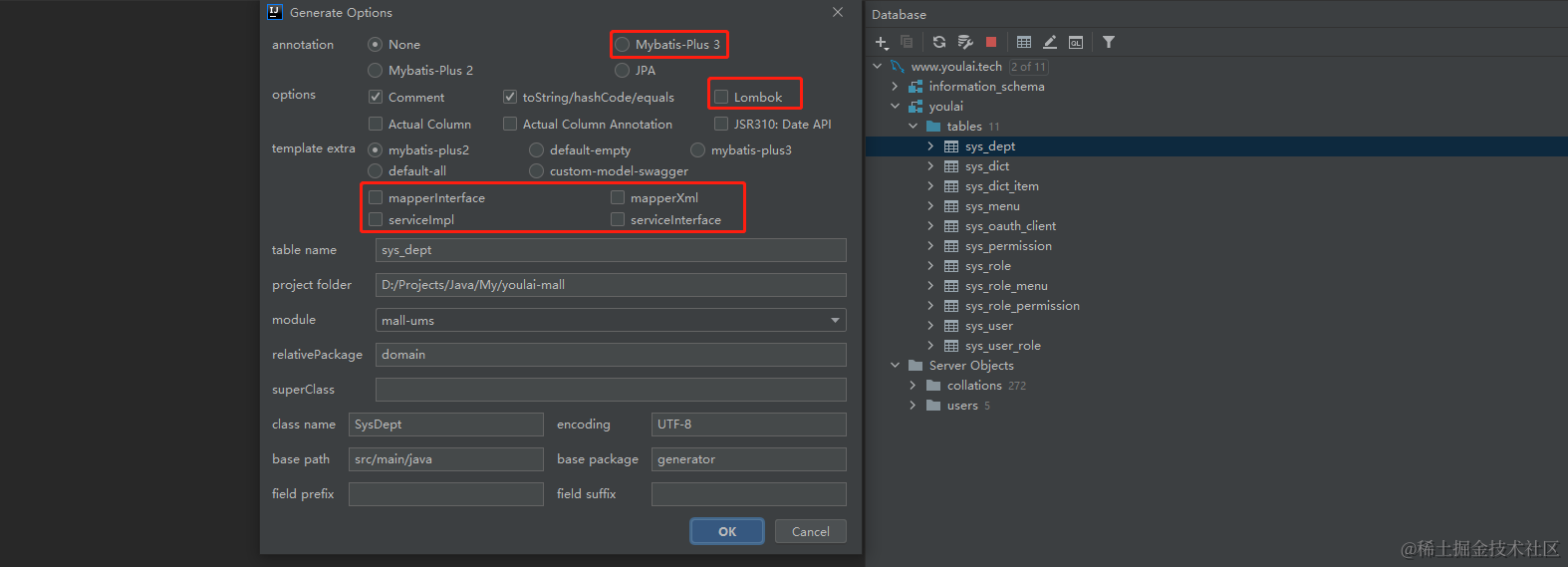Viewport: 1568px width, 567px height.
Task: Click the MySQL dolphin icon of www.youlai.tech
Action: click(x=898, y=67)
